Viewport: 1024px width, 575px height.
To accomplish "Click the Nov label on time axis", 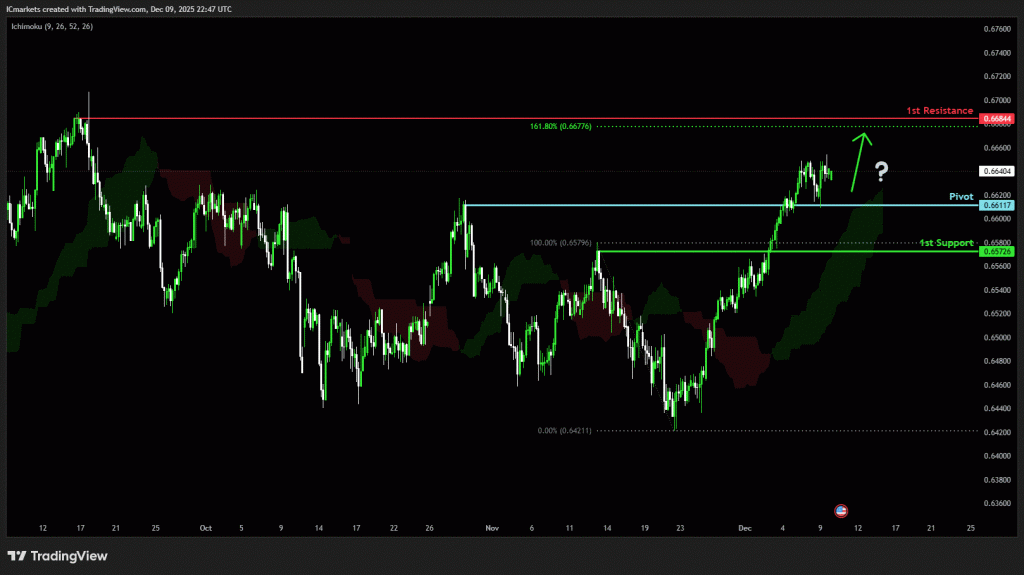I will click(x=491, y=526).
